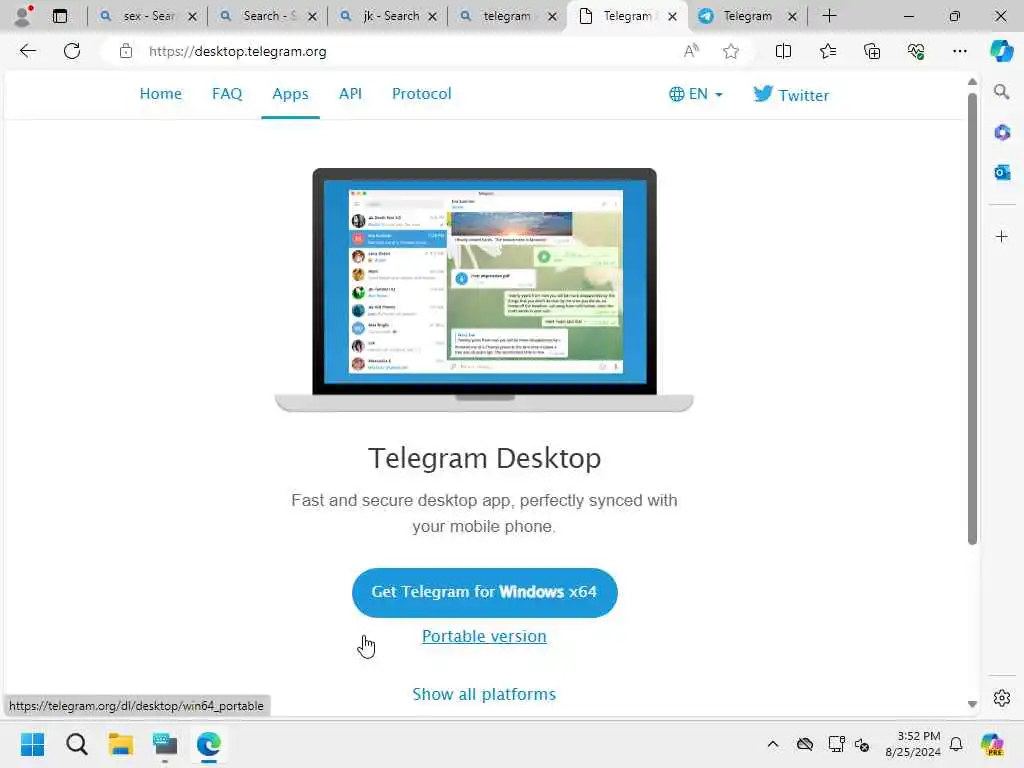The image size is (1024, 768).
Task: Open the Favorites list
Action: click(x=827, y=51)
